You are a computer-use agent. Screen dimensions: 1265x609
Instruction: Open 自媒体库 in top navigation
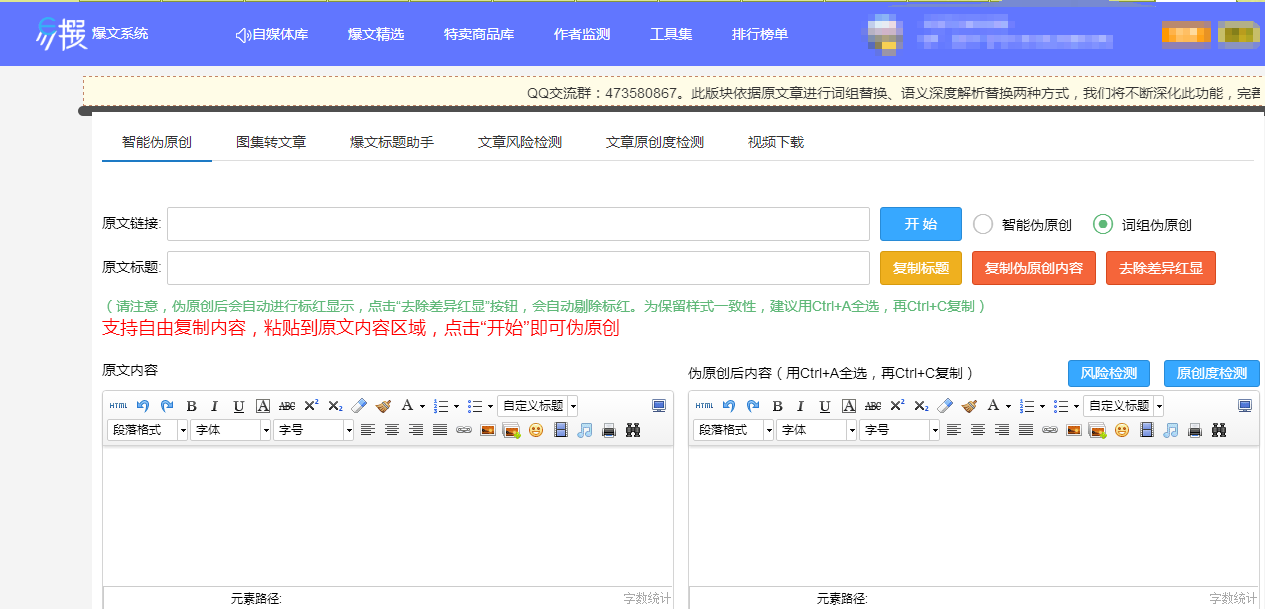272,34
